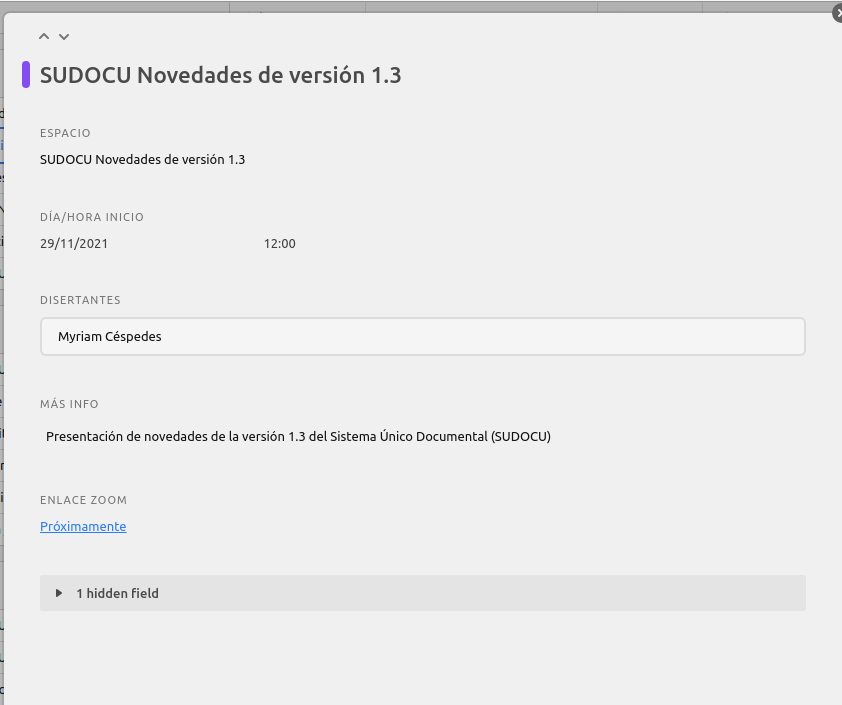
Task: Click the ESPACIO field label
Action: click(x=66, y=133)
